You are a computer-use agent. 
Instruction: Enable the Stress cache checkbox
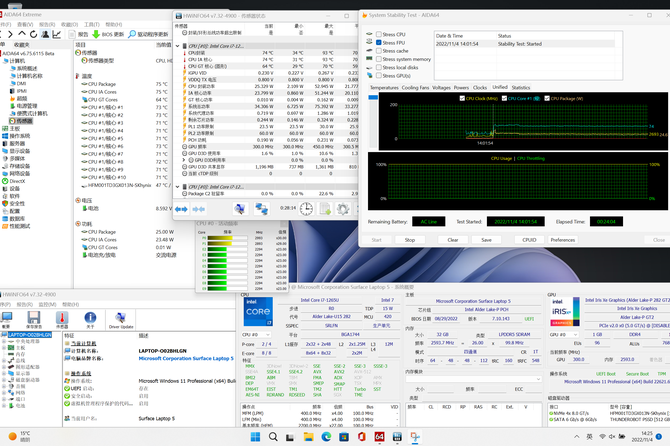[x=379, y=51]
